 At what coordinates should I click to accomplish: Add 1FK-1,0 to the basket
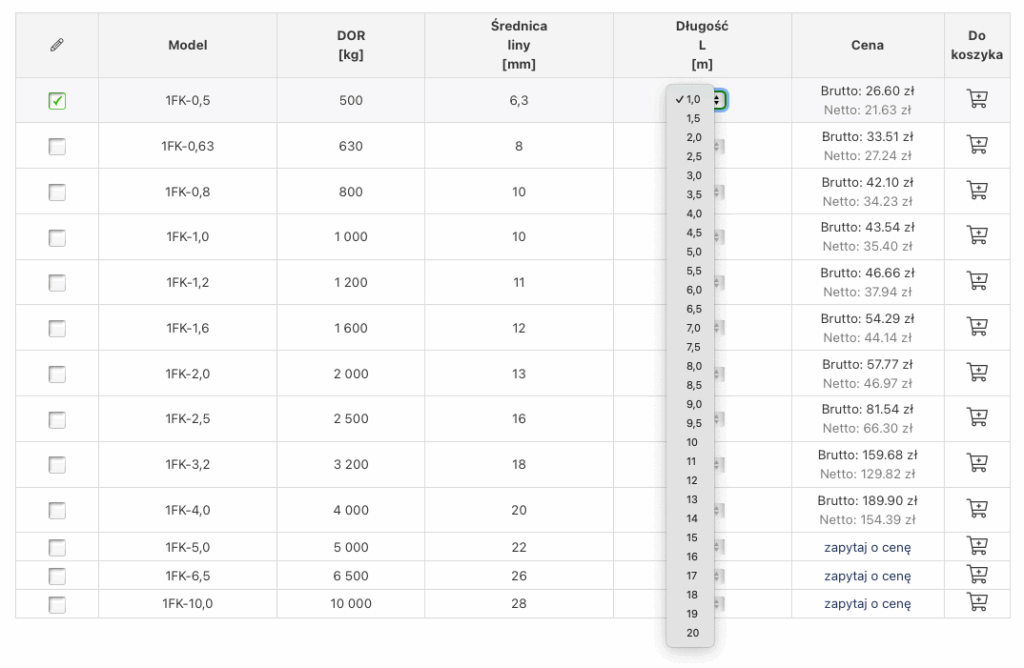pos(975,237)
